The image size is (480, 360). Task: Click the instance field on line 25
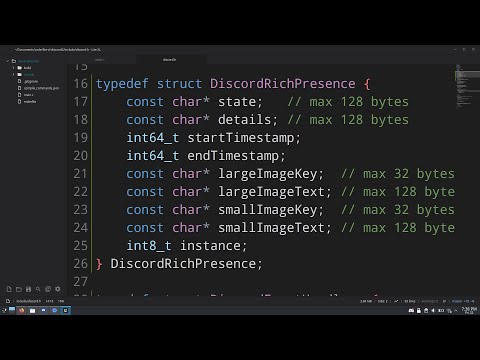click(210, 246)
